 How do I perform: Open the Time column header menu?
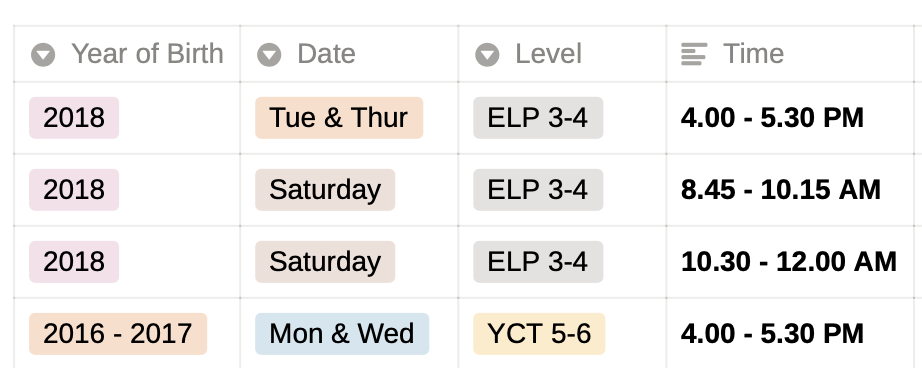[790, 54]
